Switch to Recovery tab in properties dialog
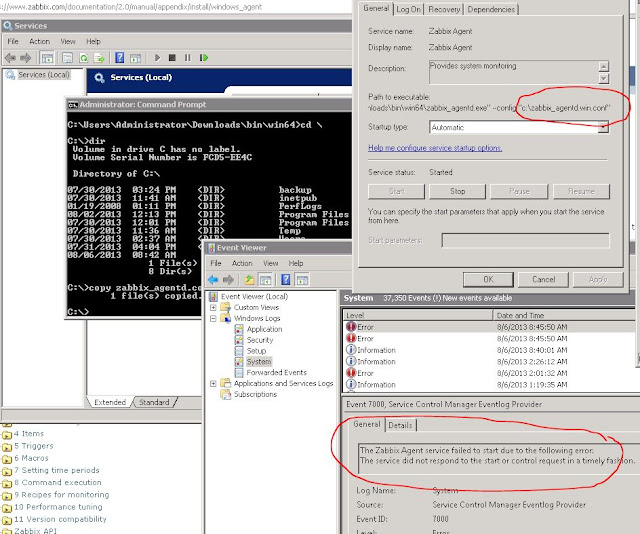 pos(444,9)
